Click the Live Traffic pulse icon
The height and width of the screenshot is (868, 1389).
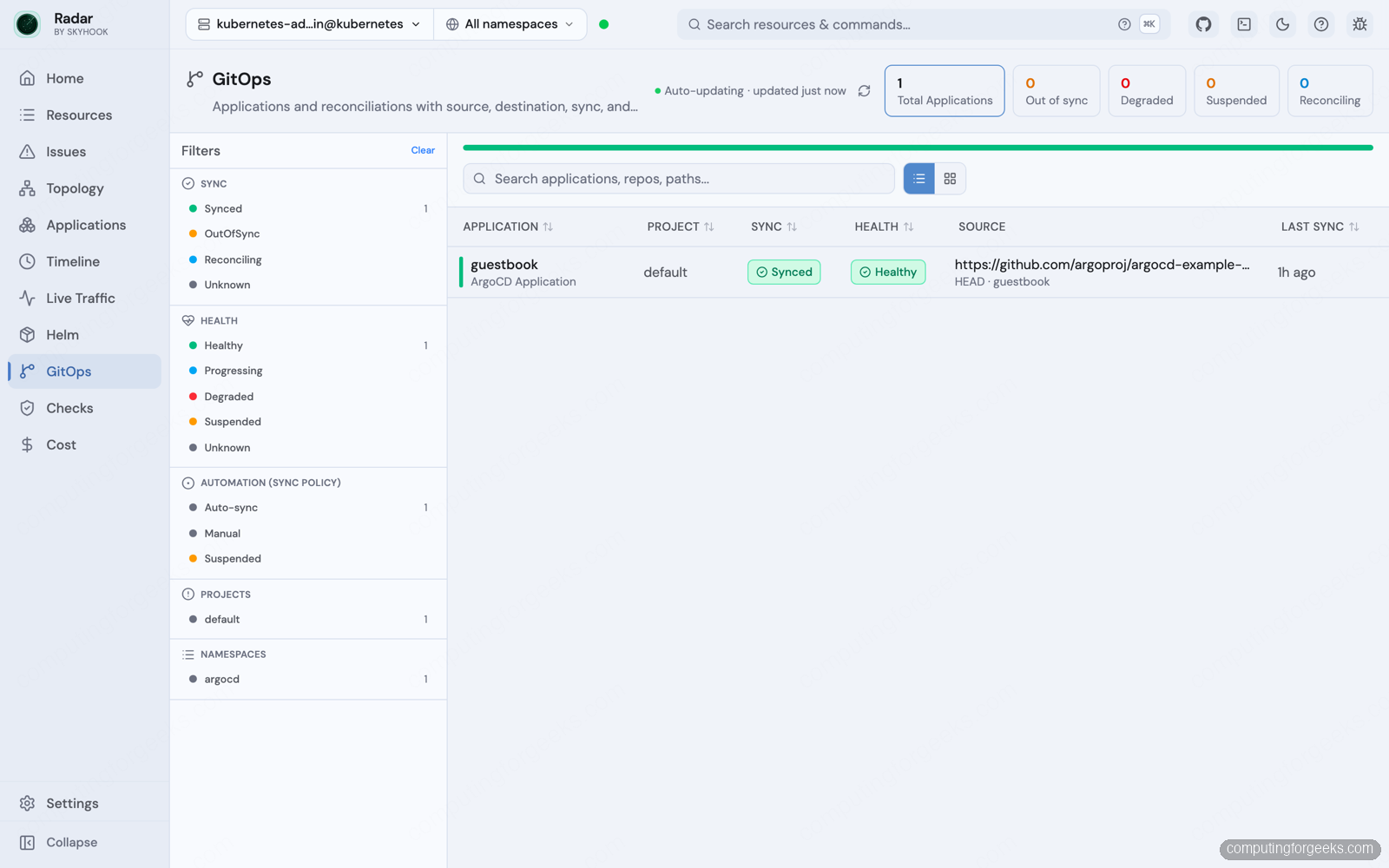[28, 298]
